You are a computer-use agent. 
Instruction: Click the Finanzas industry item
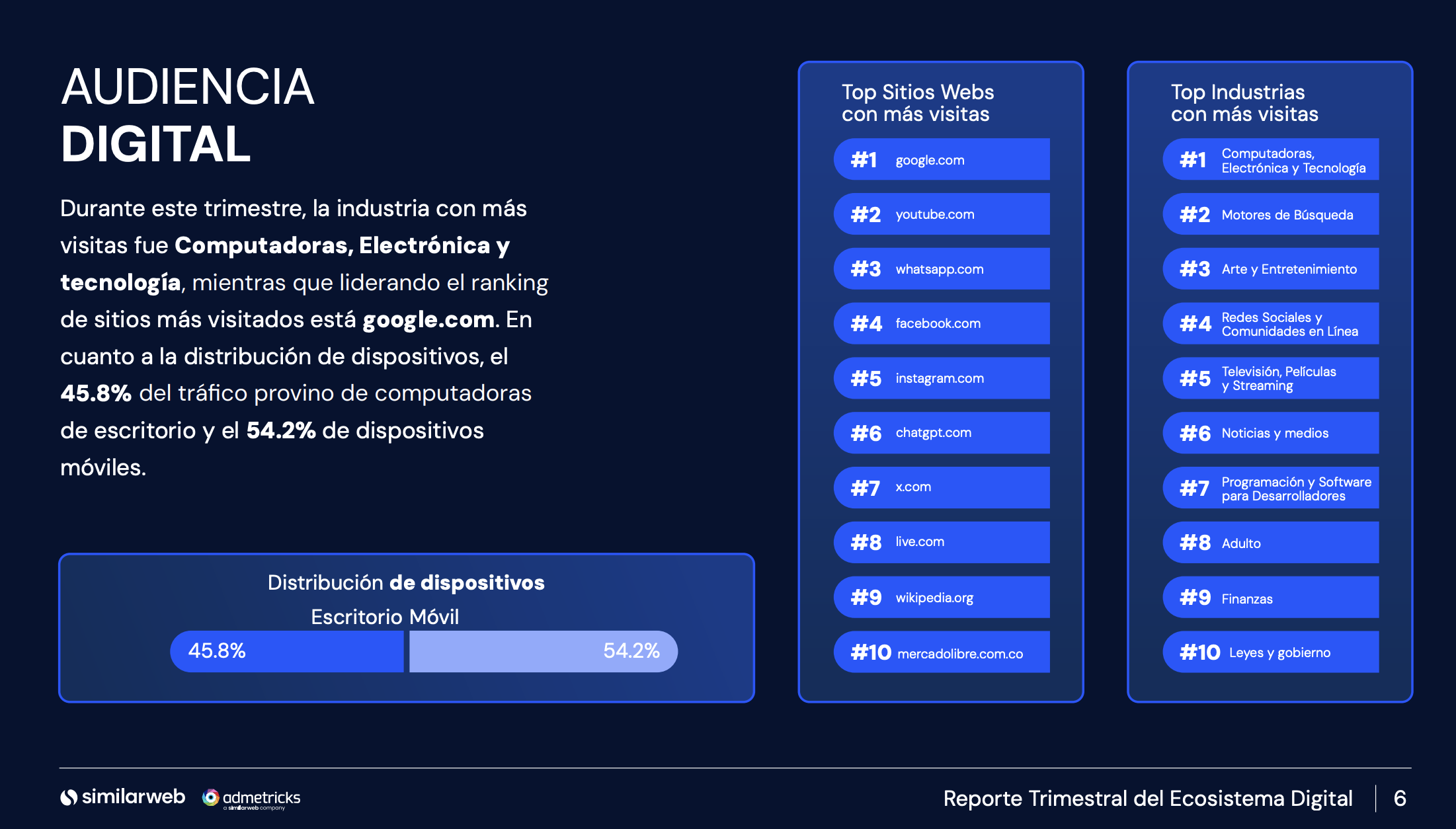coord(1270,598)
